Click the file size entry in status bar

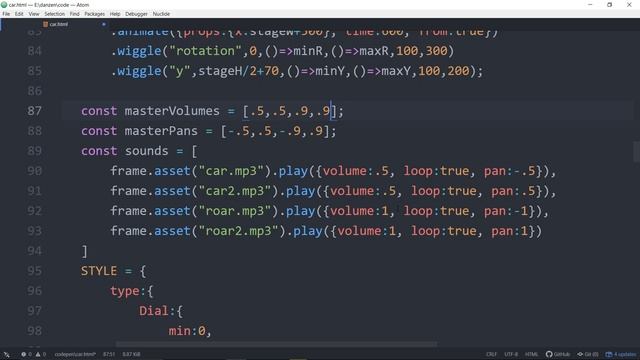pos(131,354)
